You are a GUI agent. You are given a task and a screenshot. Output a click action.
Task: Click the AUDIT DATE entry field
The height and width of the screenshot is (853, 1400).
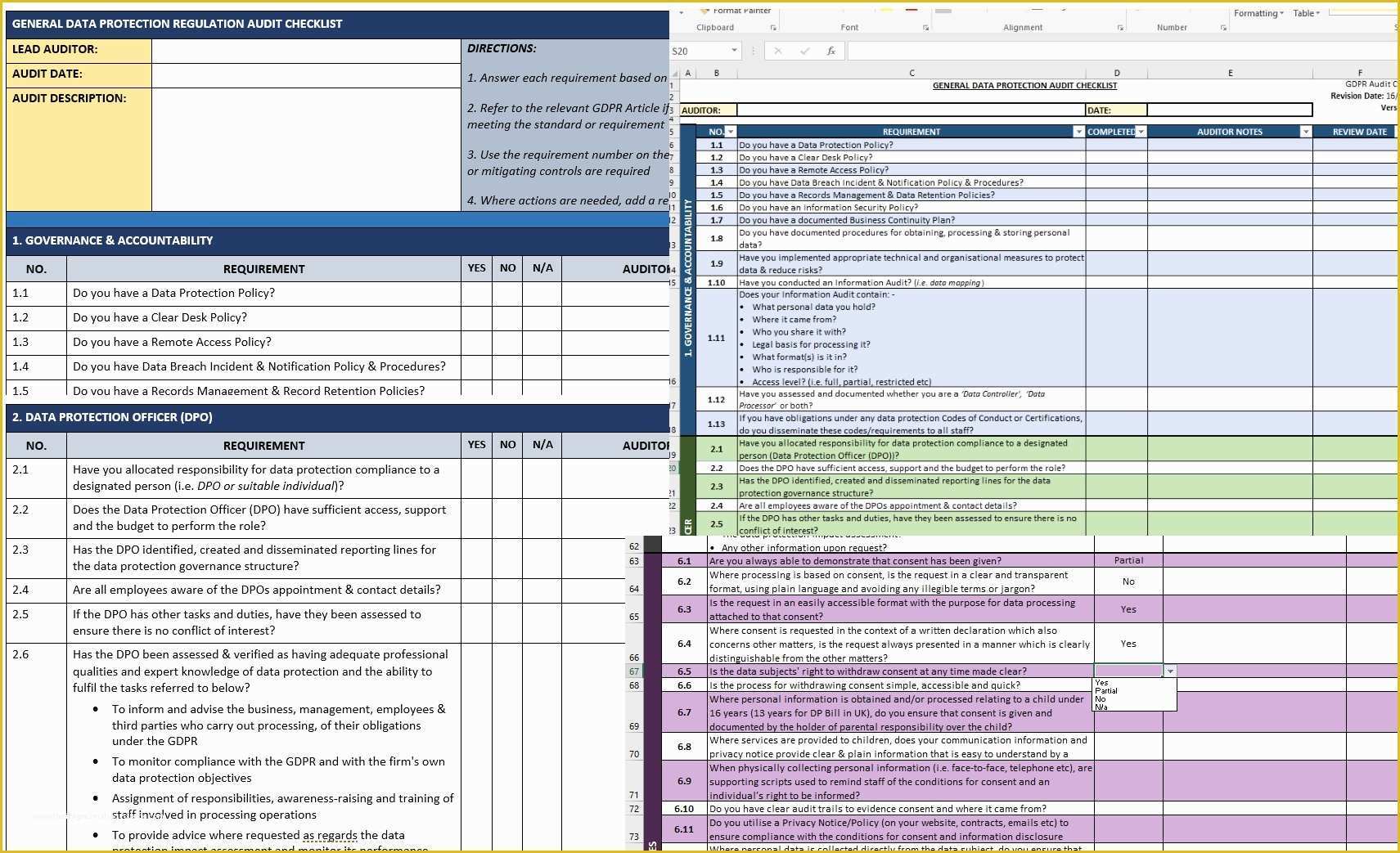306,75
